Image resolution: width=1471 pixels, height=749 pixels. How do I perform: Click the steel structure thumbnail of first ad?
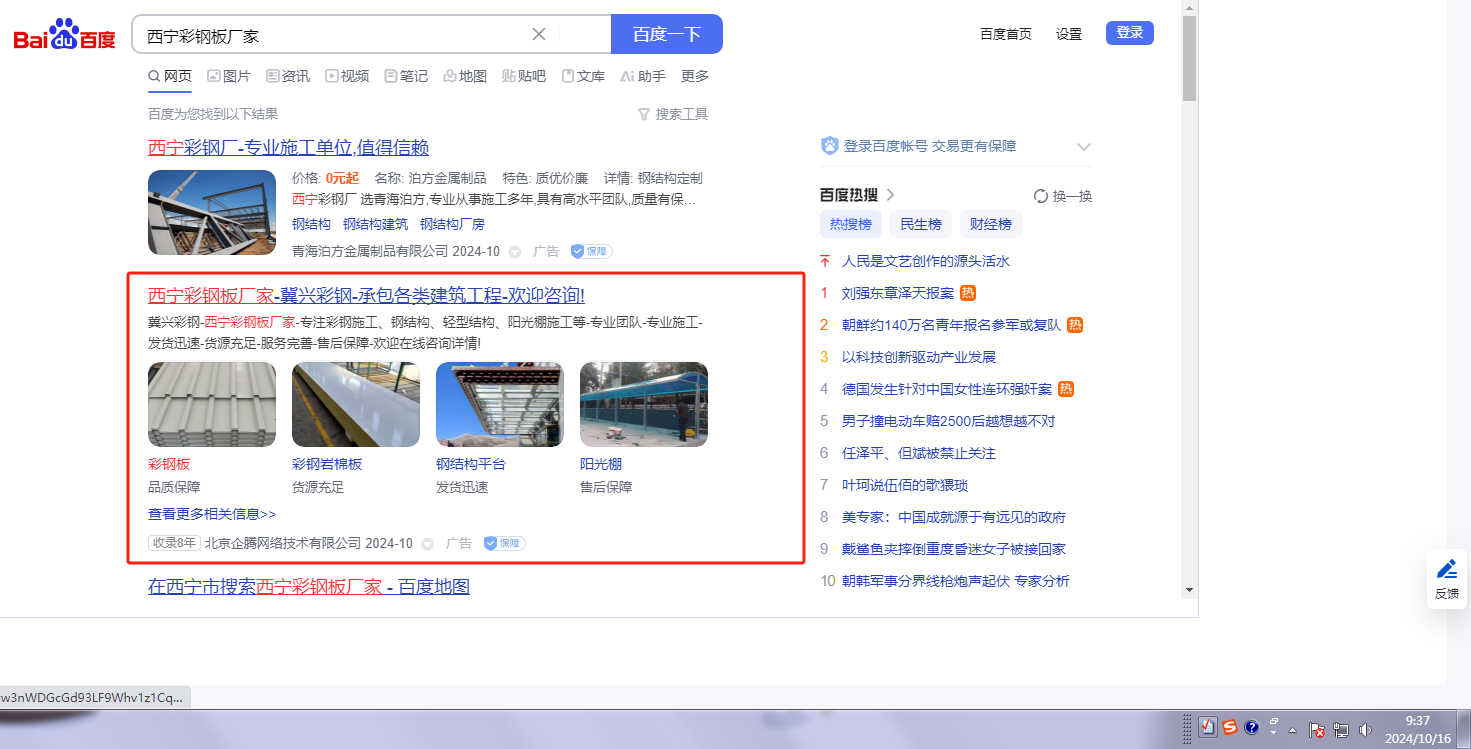(x=212, y=212)
